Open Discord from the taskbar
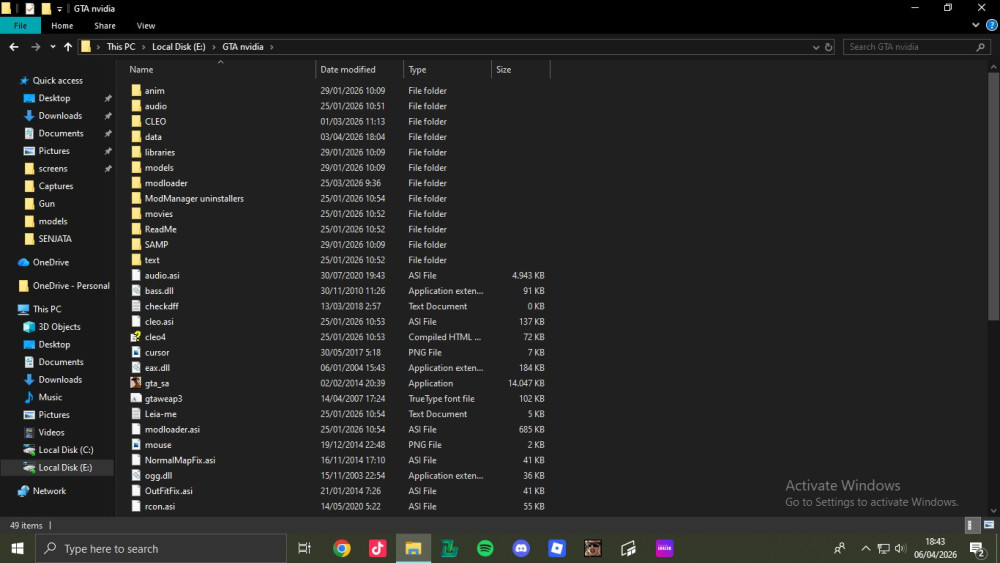This screenshot has height=563, width=1000. tap(521, 548)
